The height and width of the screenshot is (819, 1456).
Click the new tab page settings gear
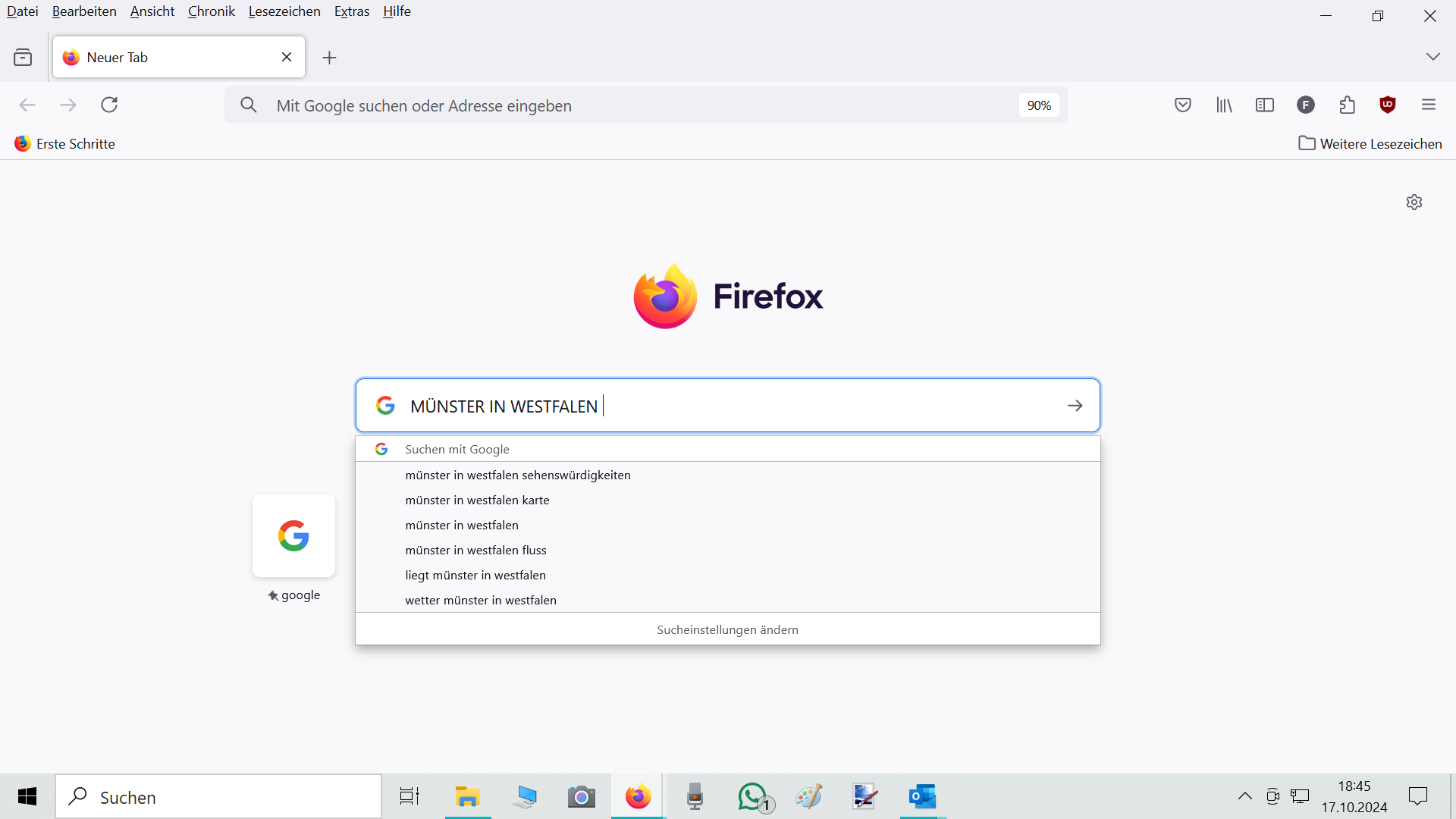click(x=1414, y=202)
